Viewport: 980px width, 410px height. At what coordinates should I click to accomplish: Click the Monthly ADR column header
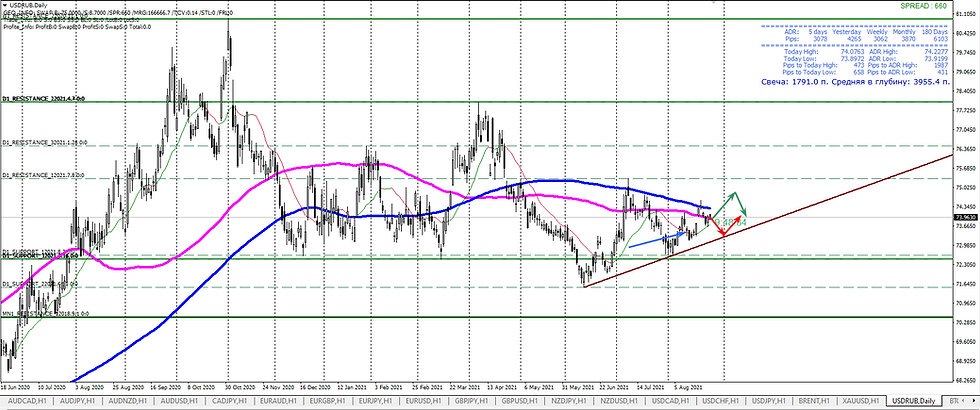[905, 31]
